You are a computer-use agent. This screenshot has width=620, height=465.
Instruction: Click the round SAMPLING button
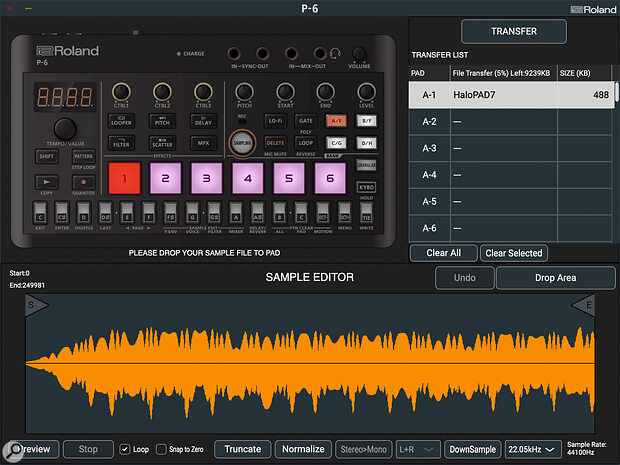tap(242, 143)
